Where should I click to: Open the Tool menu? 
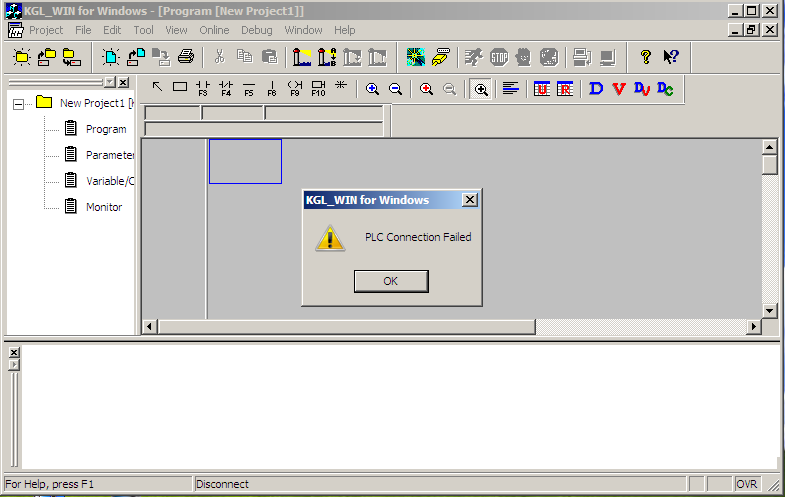(143, 30)
